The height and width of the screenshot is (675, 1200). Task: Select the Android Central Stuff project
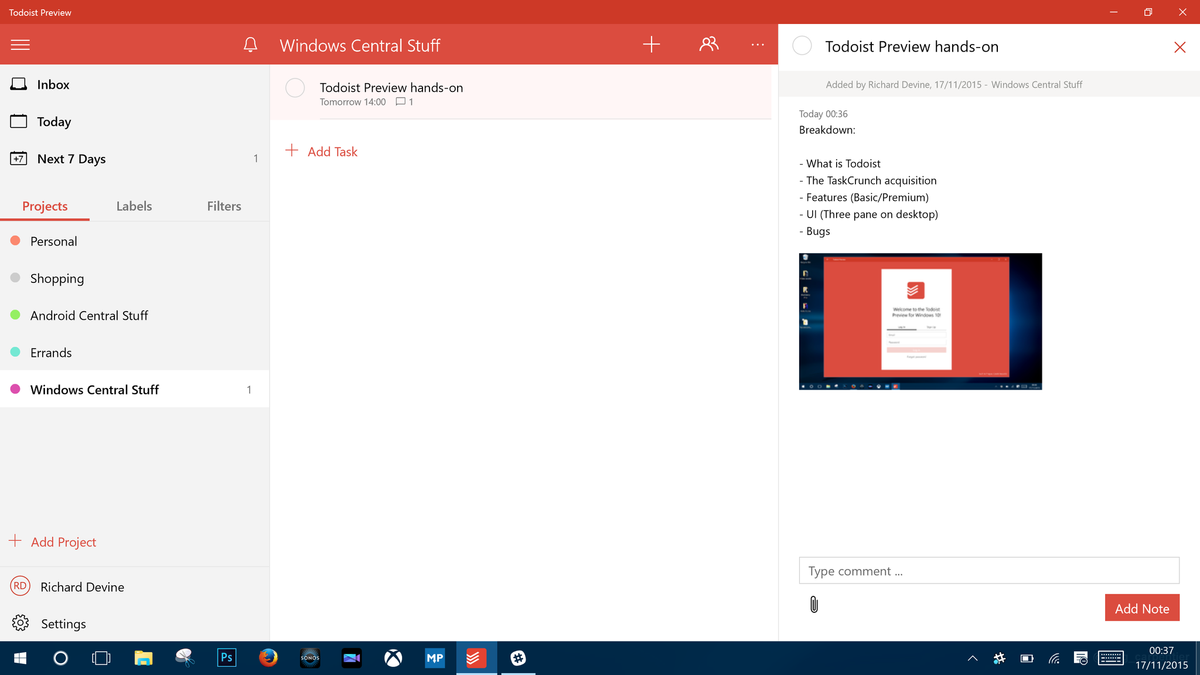134,315
